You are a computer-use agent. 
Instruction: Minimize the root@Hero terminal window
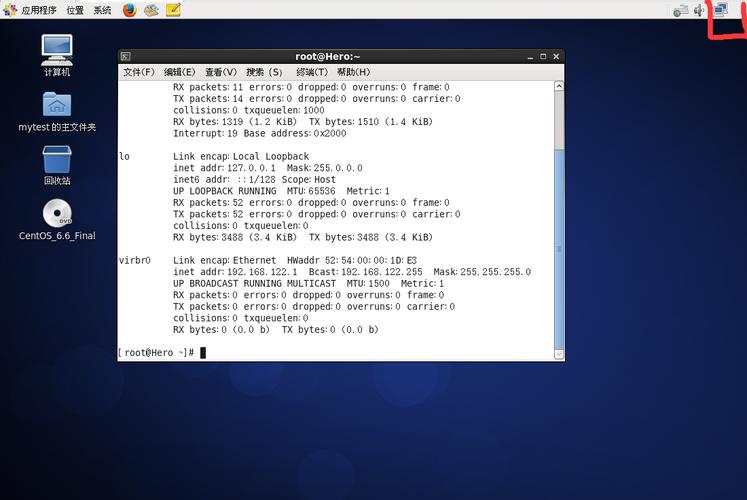530,57
